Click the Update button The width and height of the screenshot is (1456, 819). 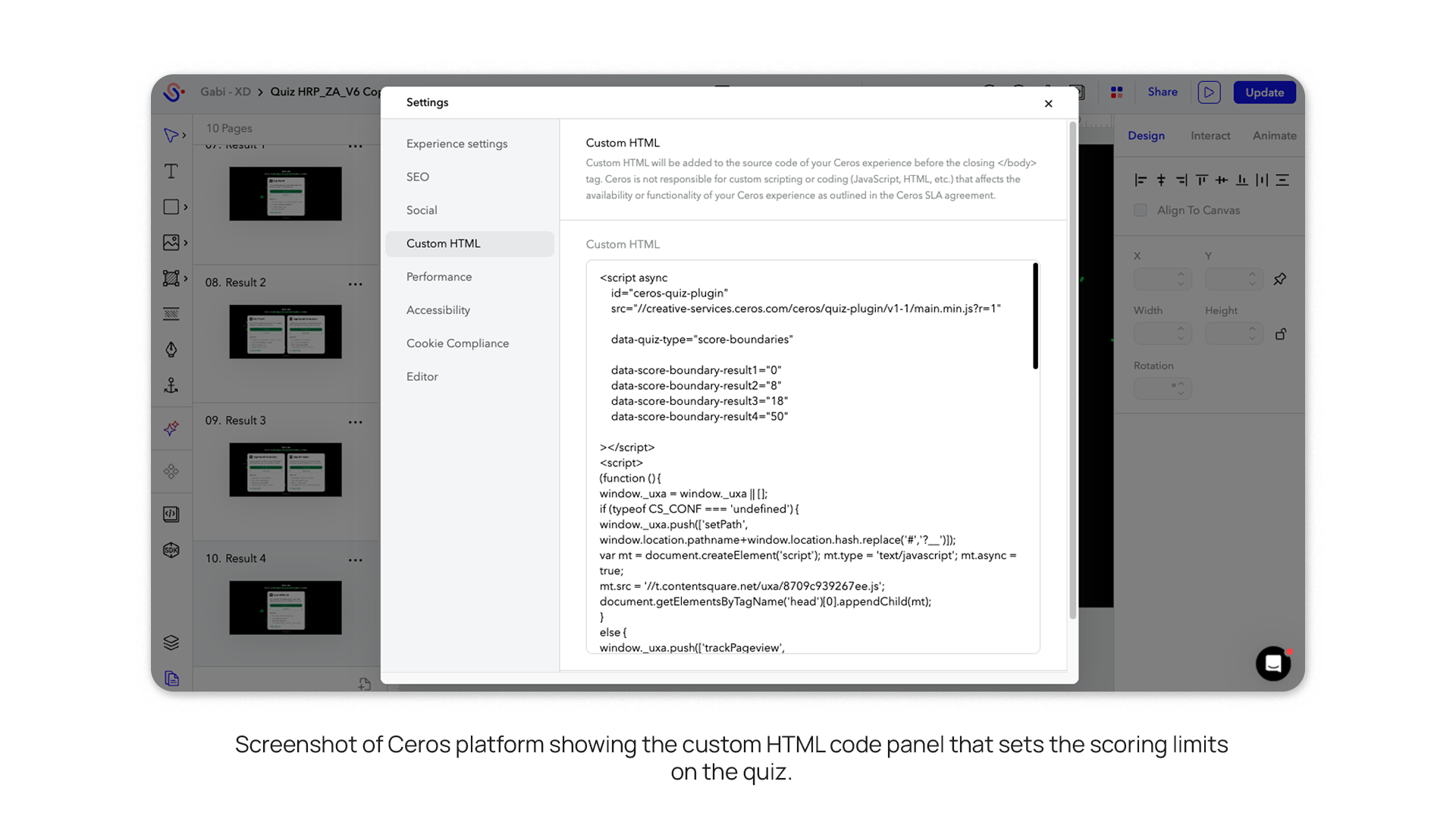[1264, 93]
